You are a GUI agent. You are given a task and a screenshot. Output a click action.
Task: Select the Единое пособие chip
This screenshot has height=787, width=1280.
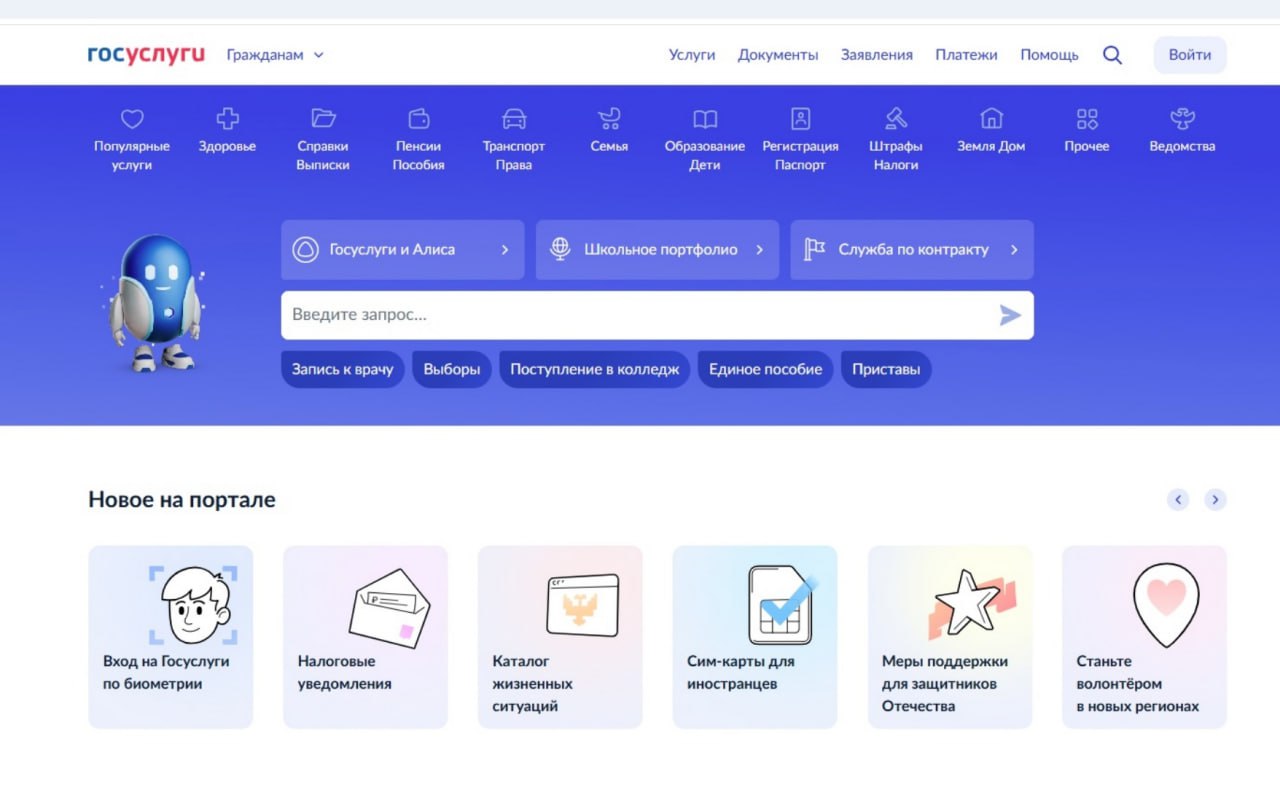(x=766, y=369)
